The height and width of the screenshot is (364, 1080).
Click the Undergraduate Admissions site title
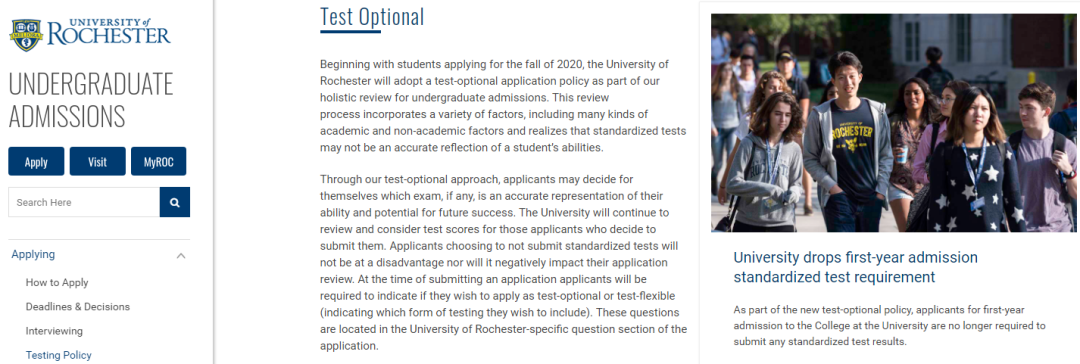coord(91,100)
